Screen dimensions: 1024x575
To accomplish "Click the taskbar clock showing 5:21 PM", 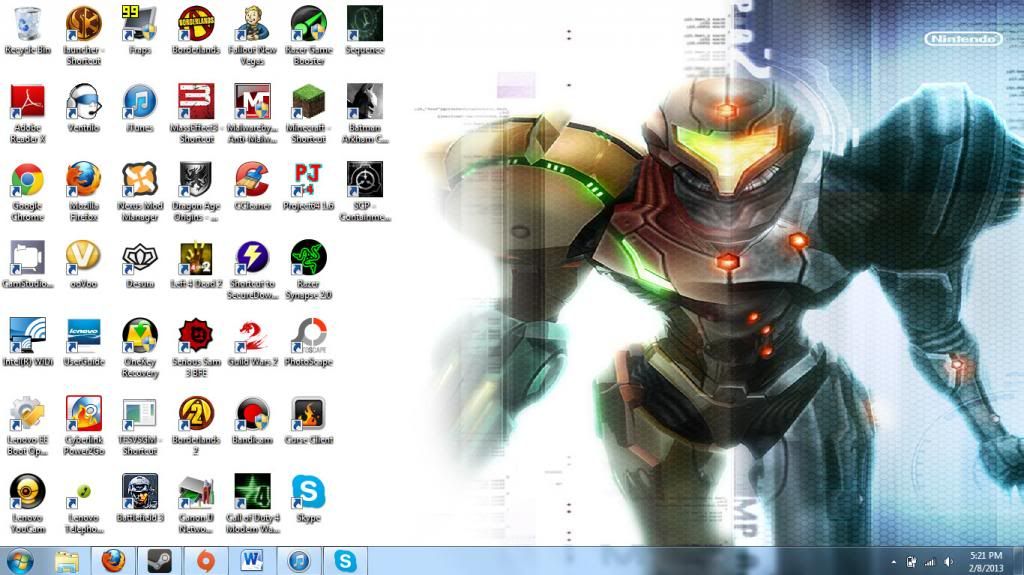I will pyautogui.click(x=986, y=561).
